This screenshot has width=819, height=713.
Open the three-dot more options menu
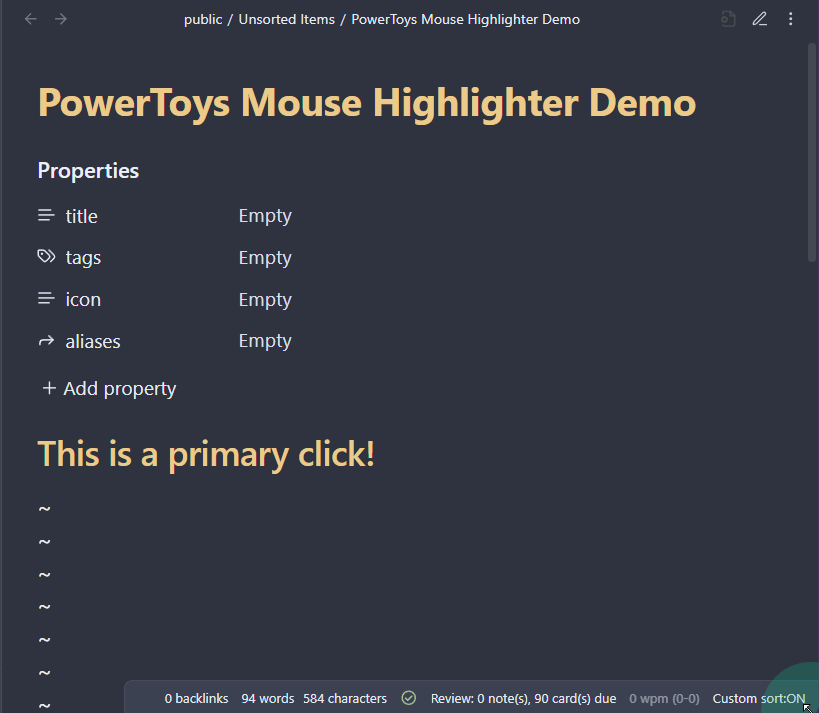point(790,19)
